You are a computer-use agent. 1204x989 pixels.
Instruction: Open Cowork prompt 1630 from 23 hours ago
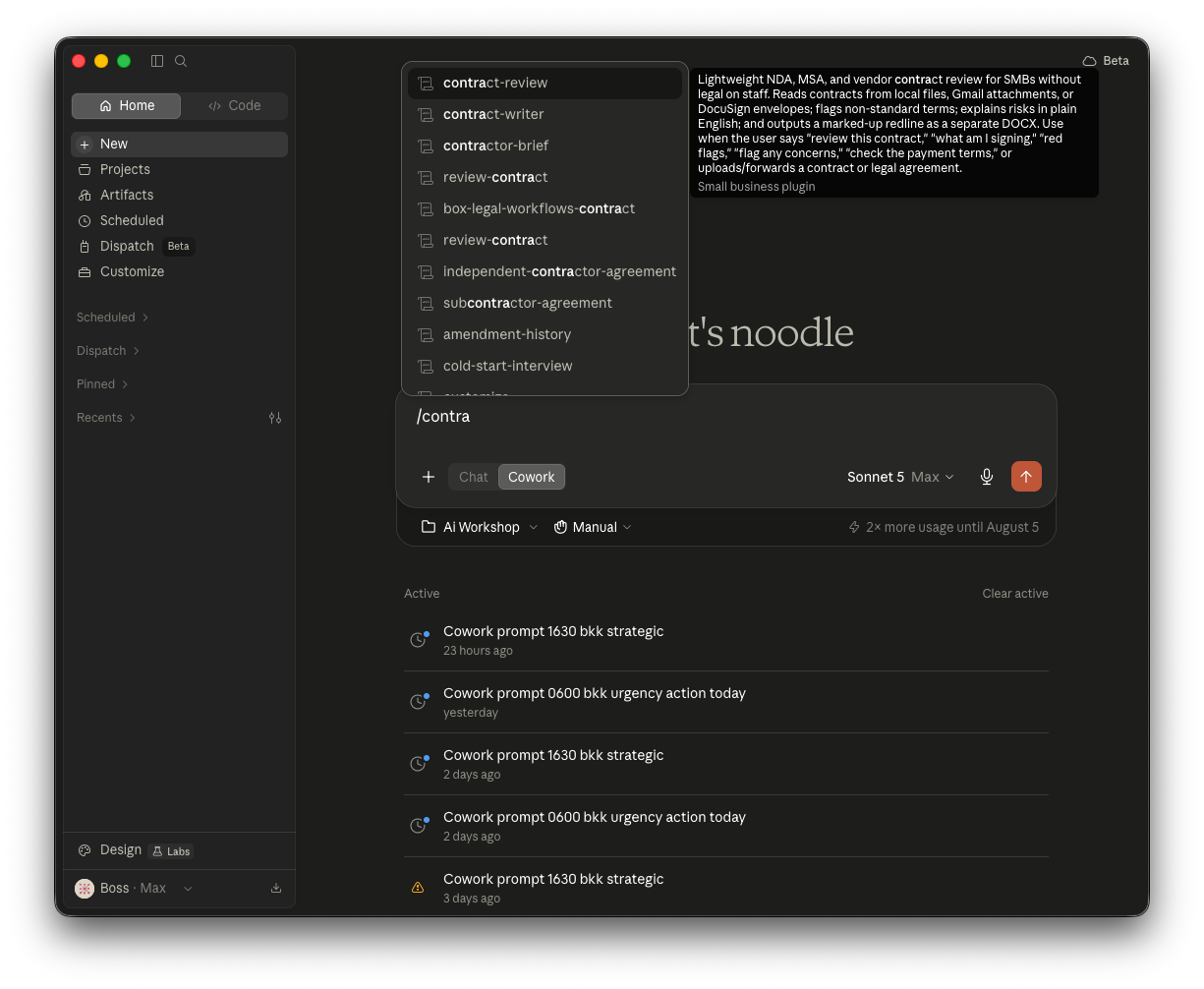tap(726, 640)
